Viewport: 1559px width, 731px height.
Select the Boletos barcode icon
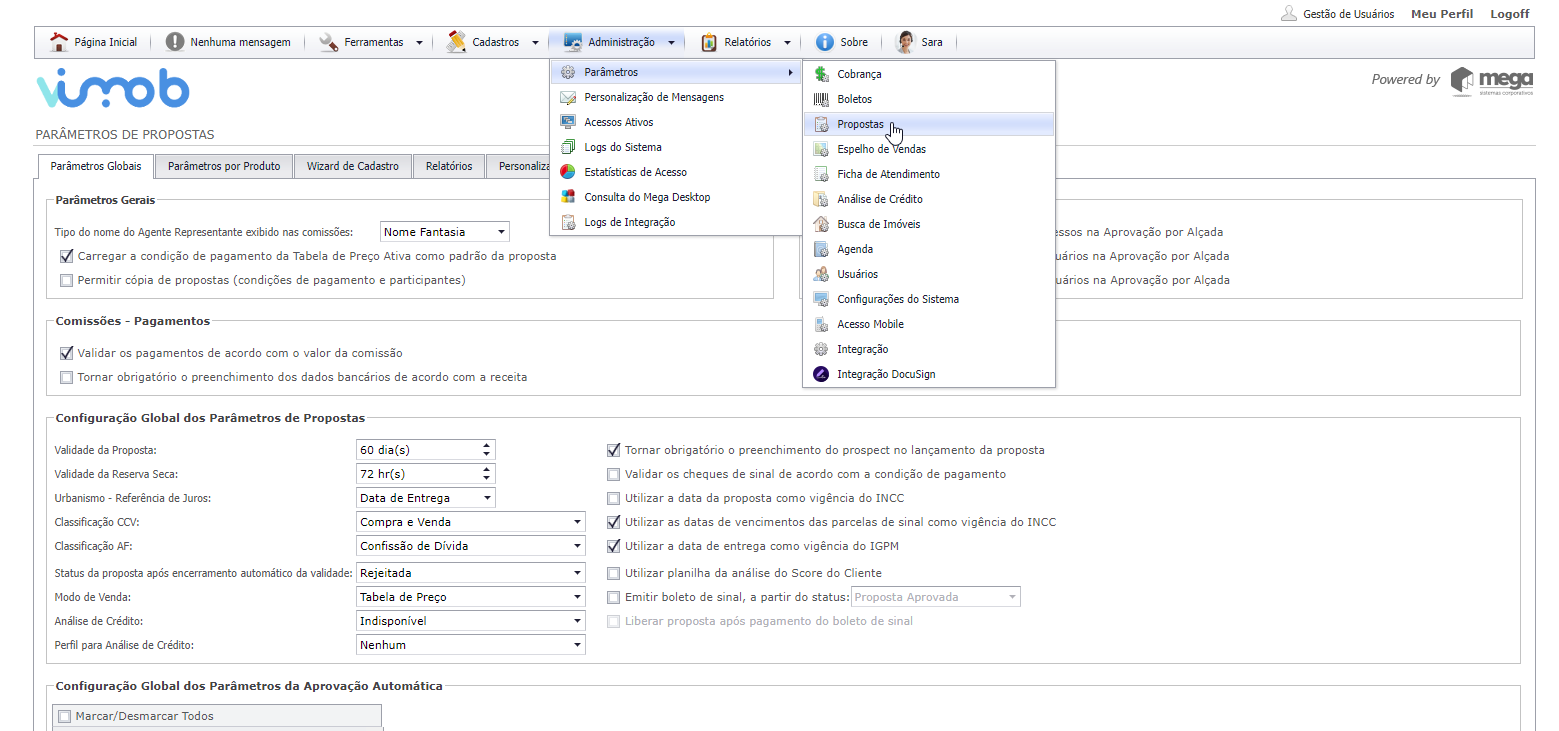click(x=821, y=99)
